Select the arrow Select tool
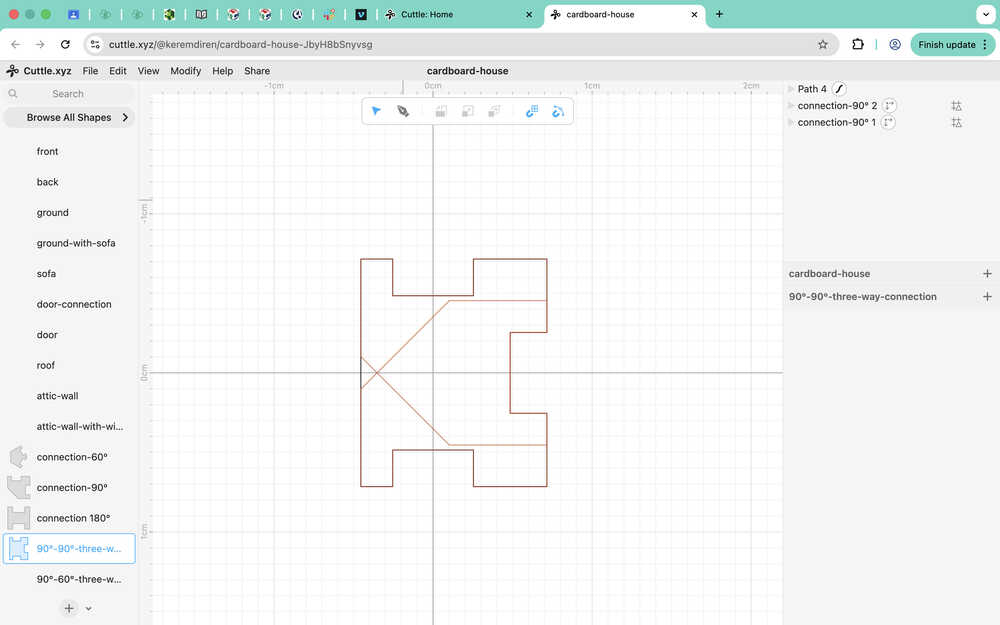Viewport: 1000px width, 625px height. (376, 111)
